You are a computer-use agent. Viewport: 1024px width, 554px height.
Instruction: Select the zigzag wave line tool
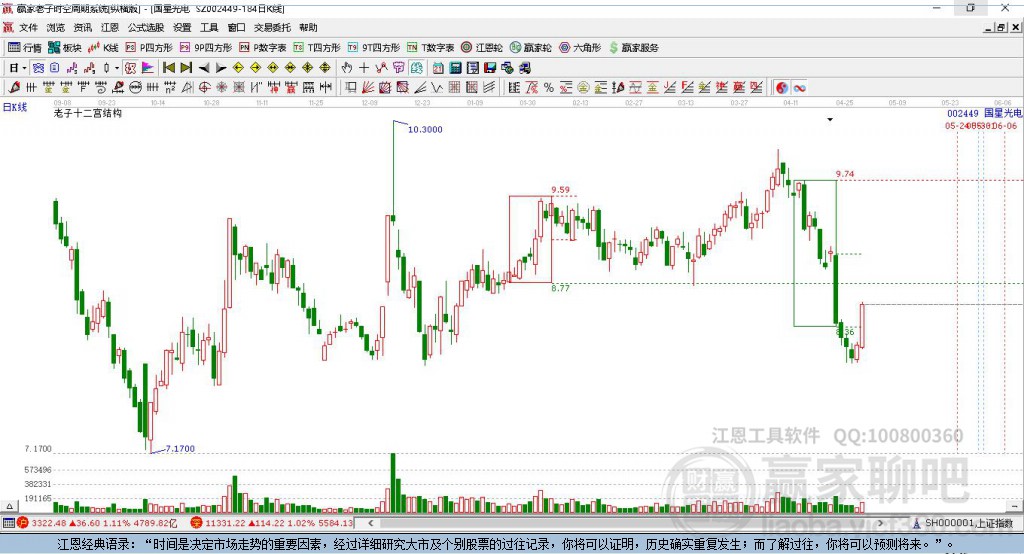tap(436, 87)
